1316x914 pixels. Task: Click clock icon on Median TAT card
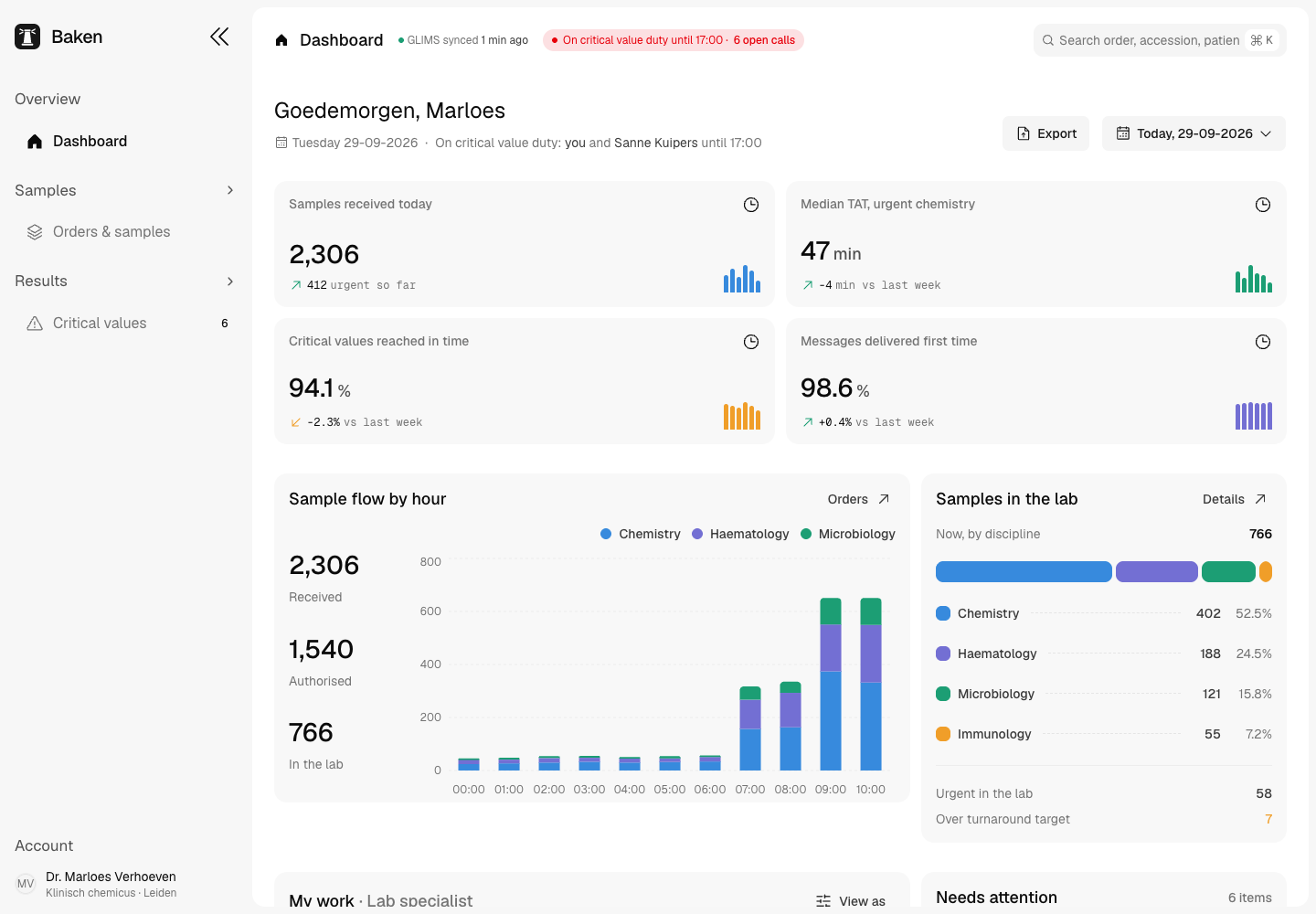1263,205
